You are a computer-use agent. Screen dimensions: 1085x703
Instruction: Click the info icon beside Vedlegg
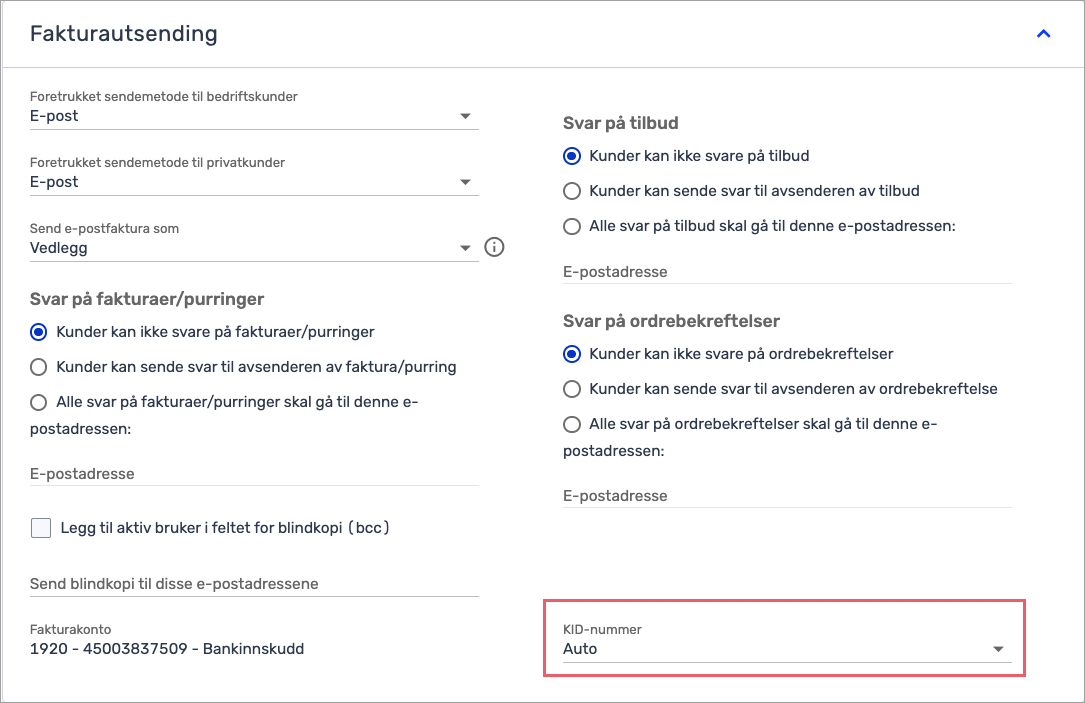point(494,247)
